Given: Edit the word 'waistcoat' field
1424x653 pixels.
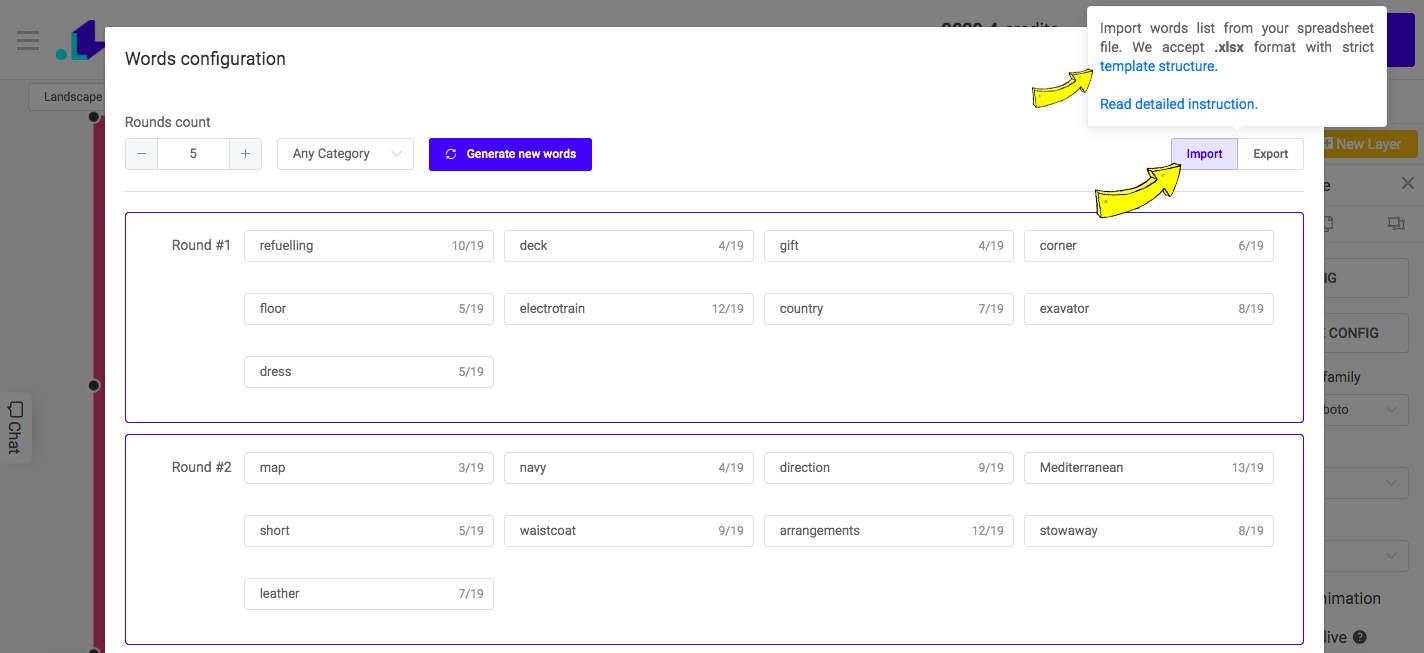Looking at the screenshot, I should 629,531.
